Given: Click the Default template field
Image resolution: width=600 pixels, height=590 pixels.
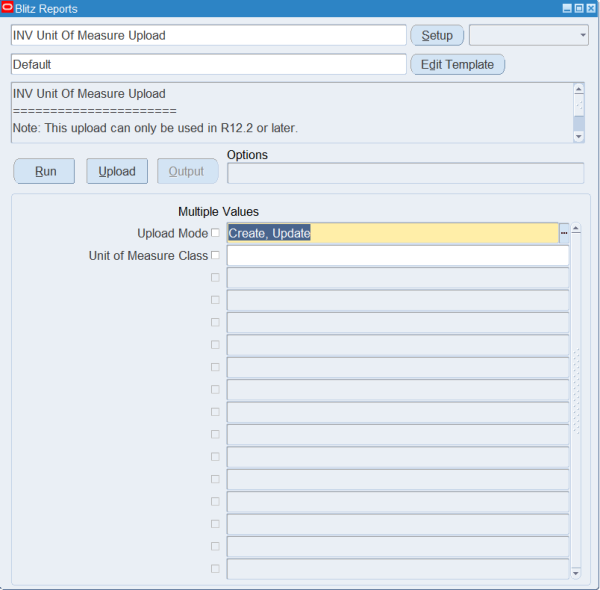Looking at the screenshot, I should click(x=209, y=64).
